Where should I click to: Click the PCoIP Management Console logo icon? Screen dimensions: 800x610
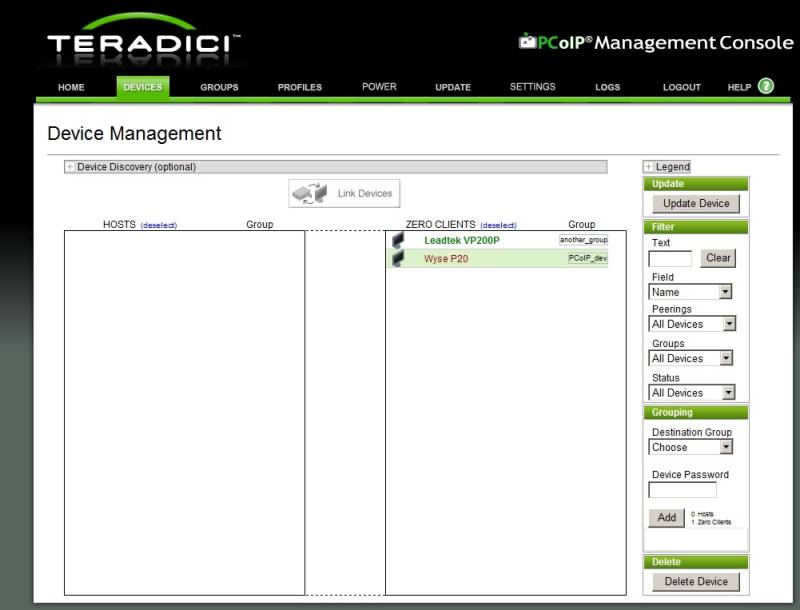tap(528, 41)
